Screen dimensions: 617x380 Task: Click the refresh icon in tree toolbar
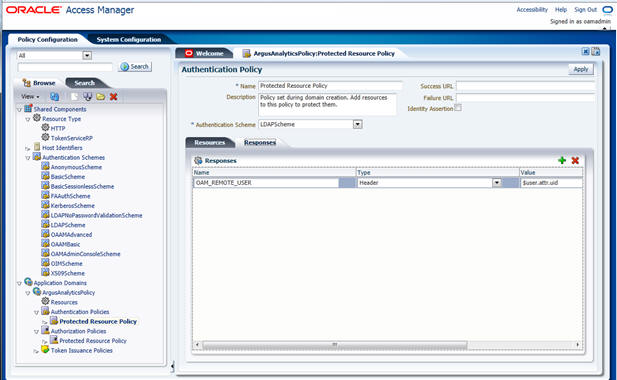54,96
